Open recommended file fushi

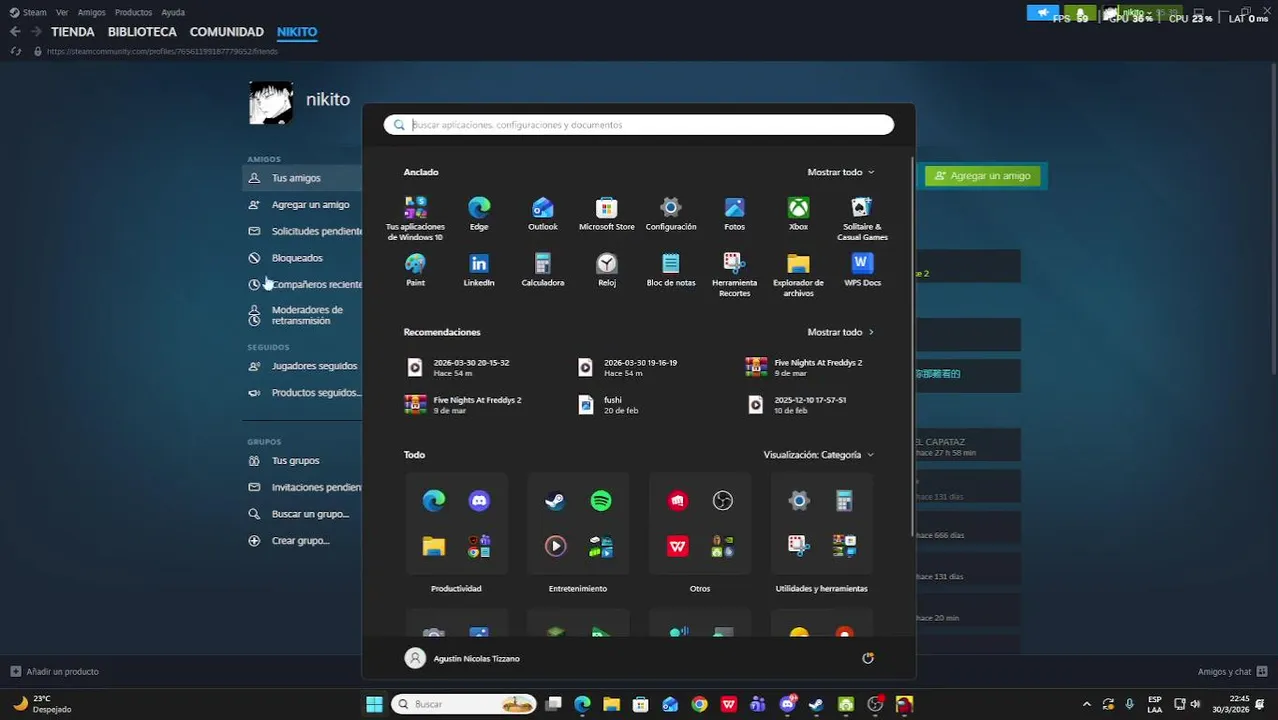pyautogui.click(x=609, y=405)
